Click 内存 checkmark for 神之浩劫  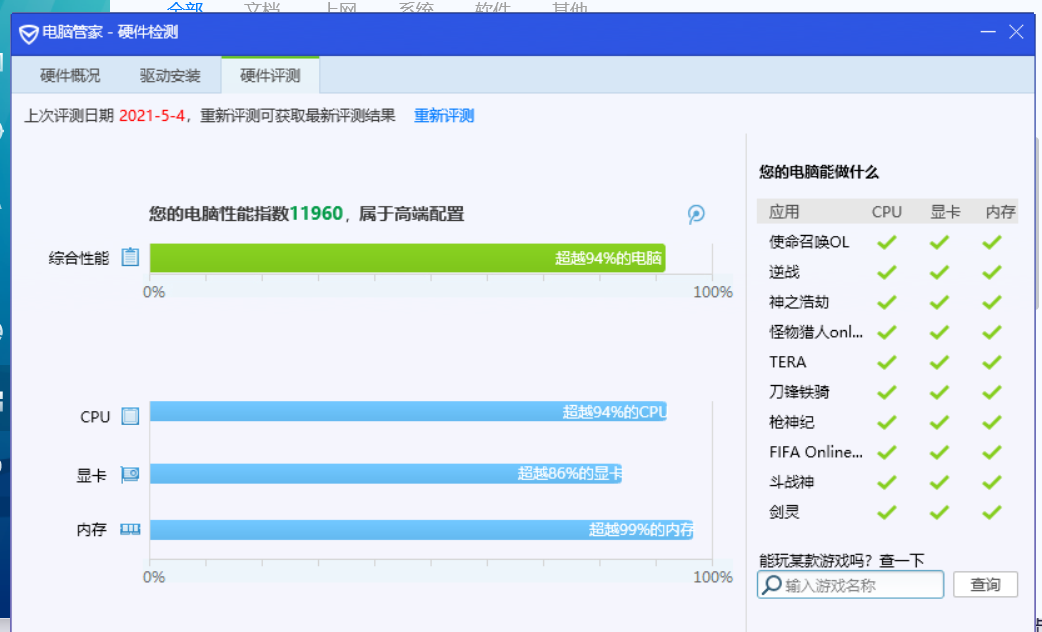point(991,302)
